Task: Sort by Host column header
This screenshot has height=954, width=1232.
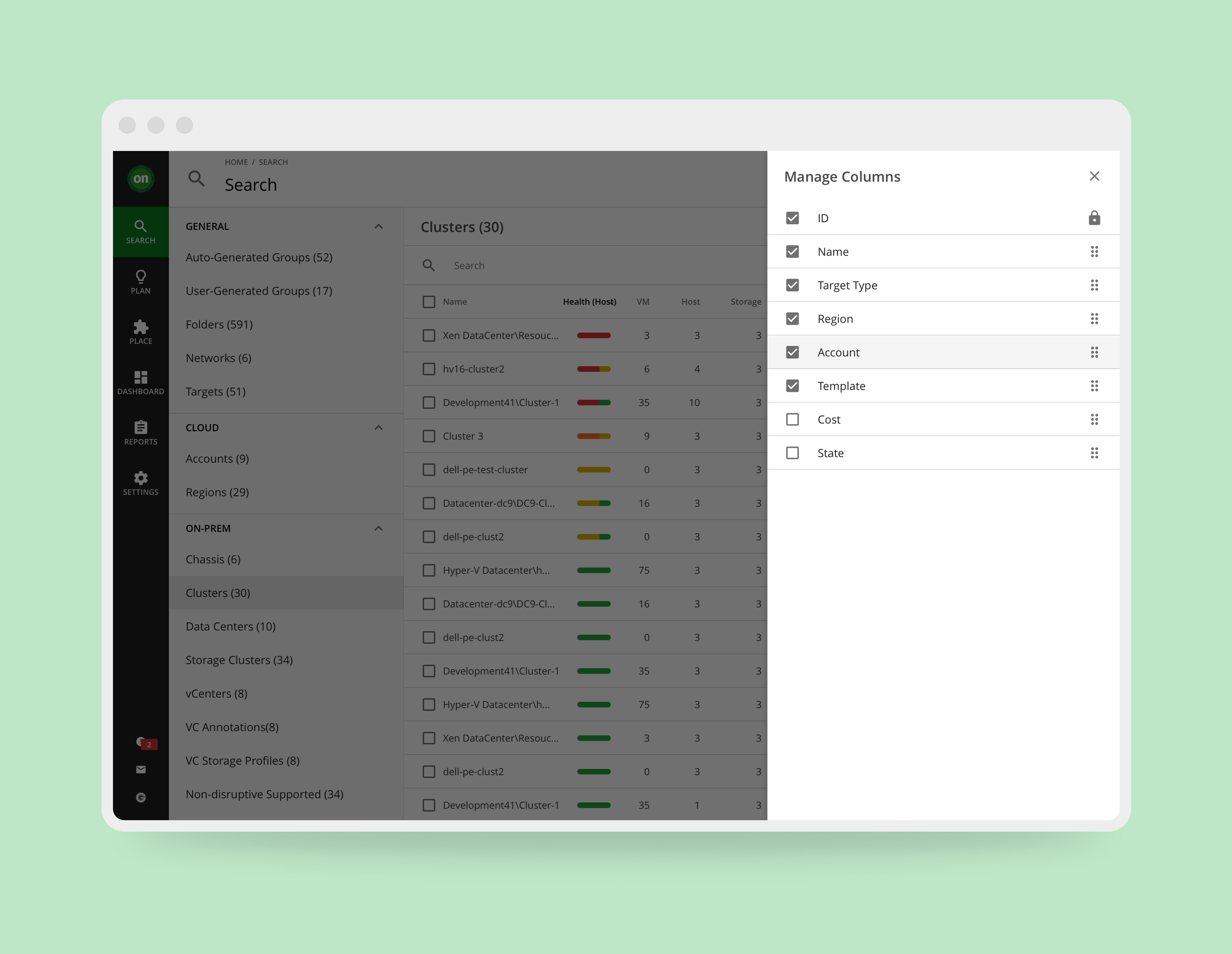Action: [690, 302]
